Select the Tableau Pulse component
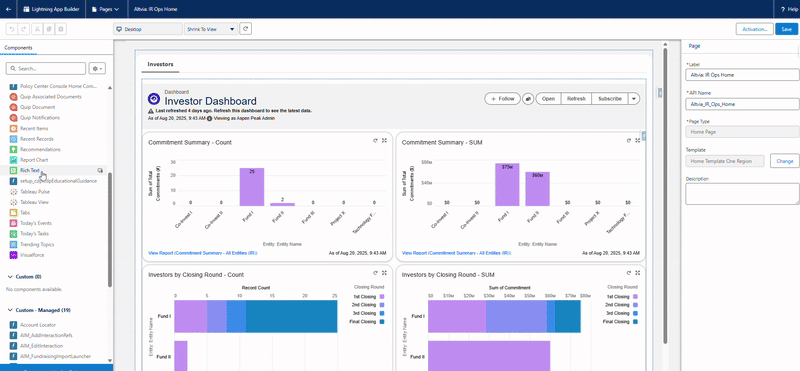 pos(35,192)
